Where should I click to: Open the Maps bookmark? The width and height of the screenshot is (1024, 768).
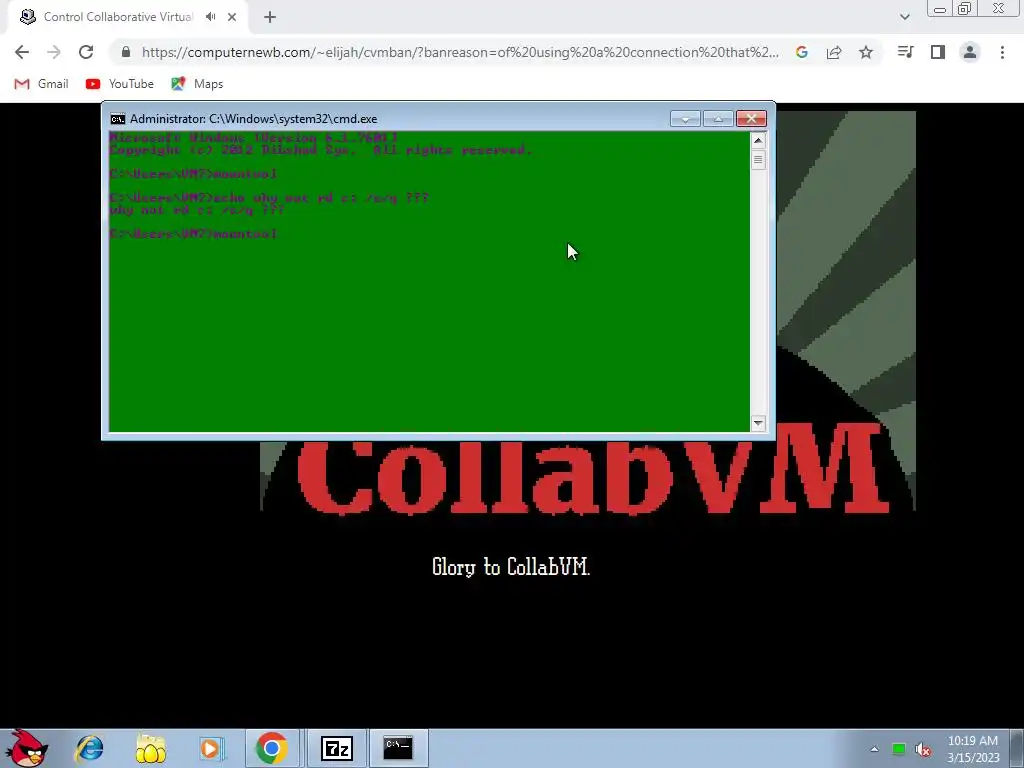(197, 84)
